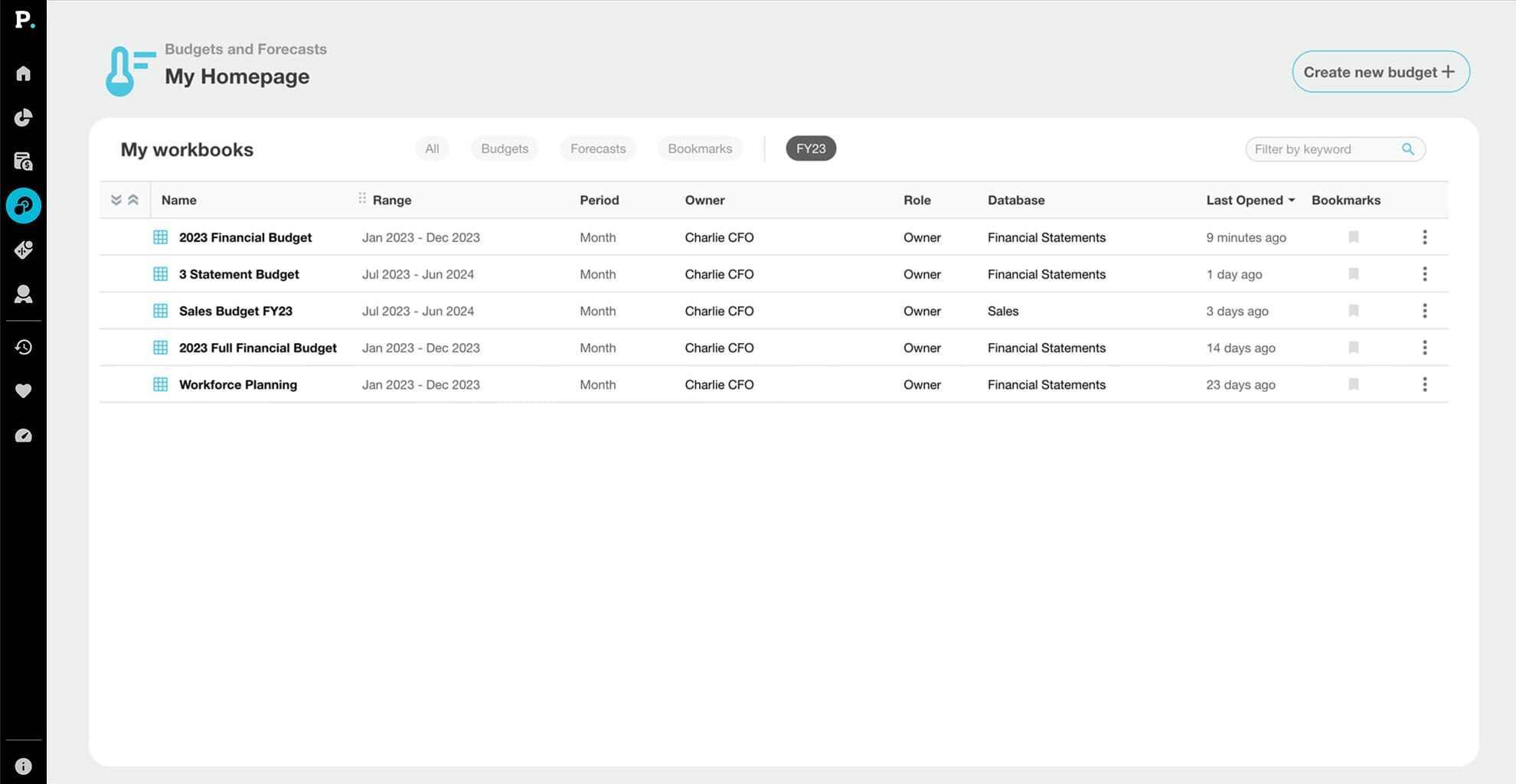Click the info icon at sidebar bottom
Screen dimensions: 1516x784
pyautogui.click(x=23, y=766)
